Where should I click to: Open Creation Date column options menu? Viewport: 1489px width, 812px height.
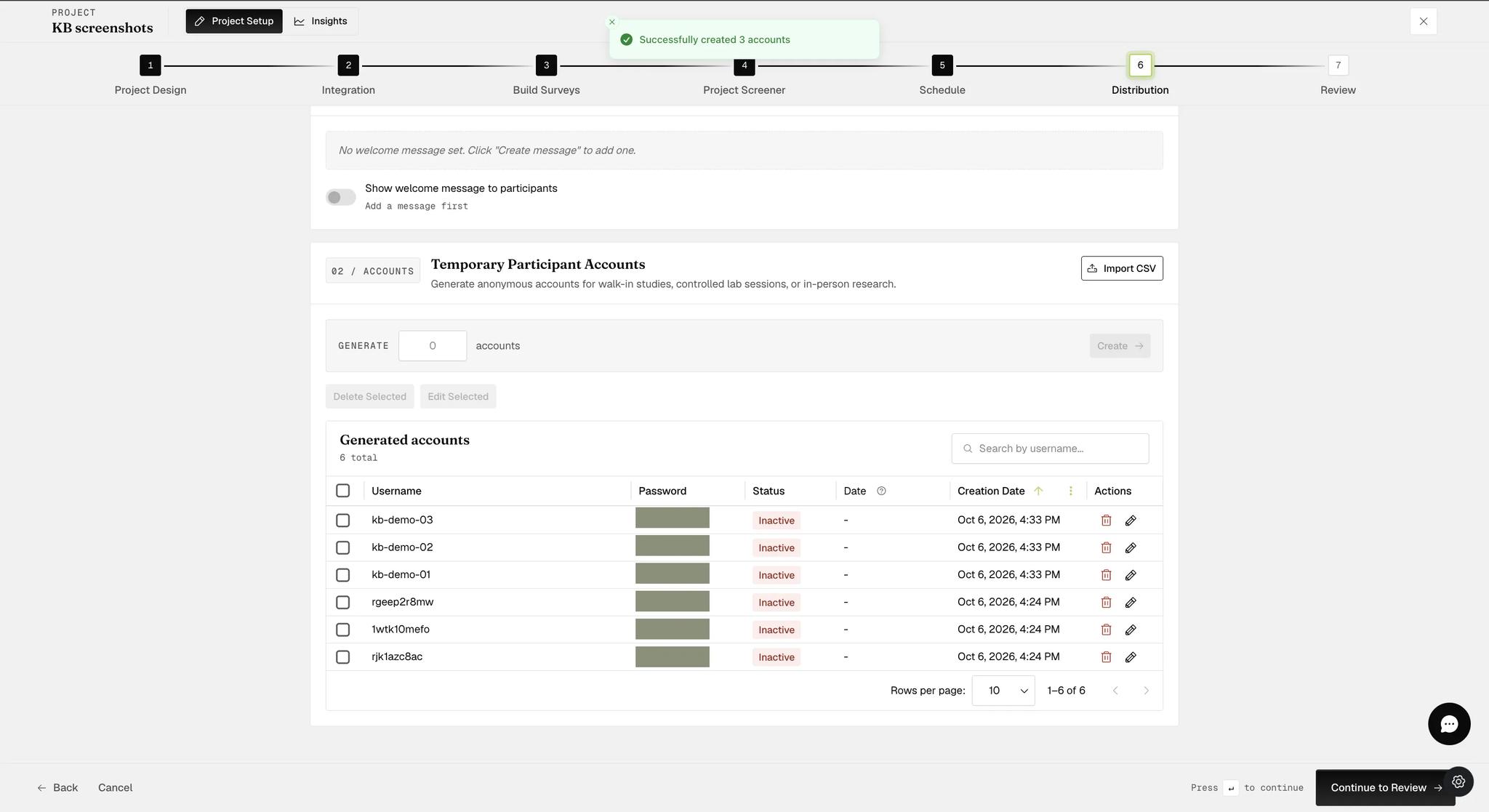1070,491
